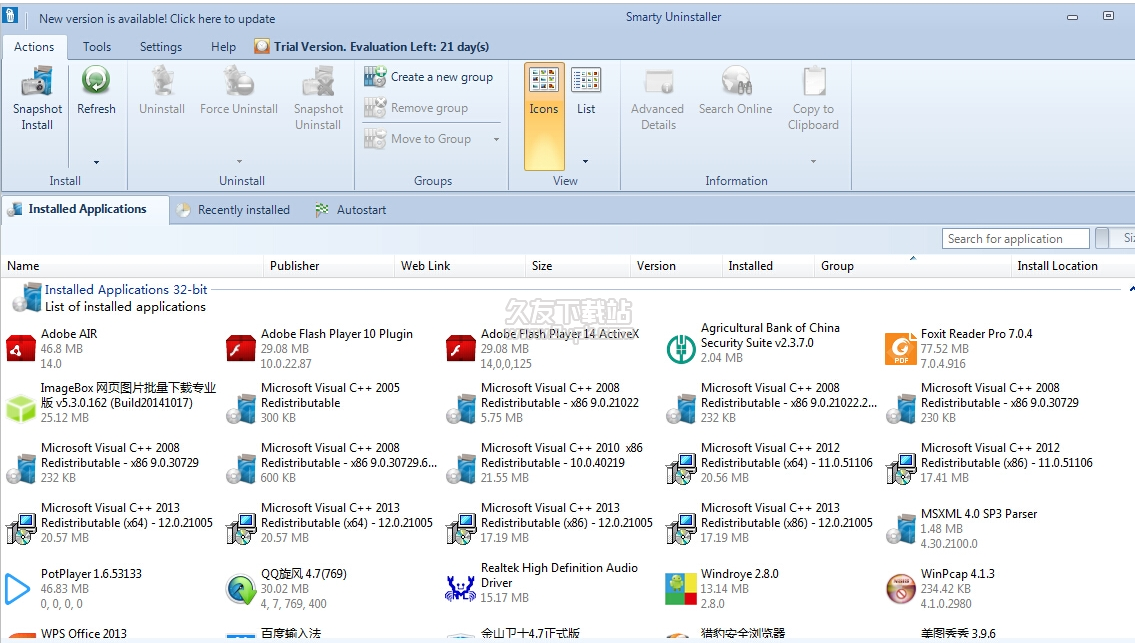
Task: Select Agricultural Bank of China Security Suite icon
Action: pyautogui.click(x=680, y=349)
